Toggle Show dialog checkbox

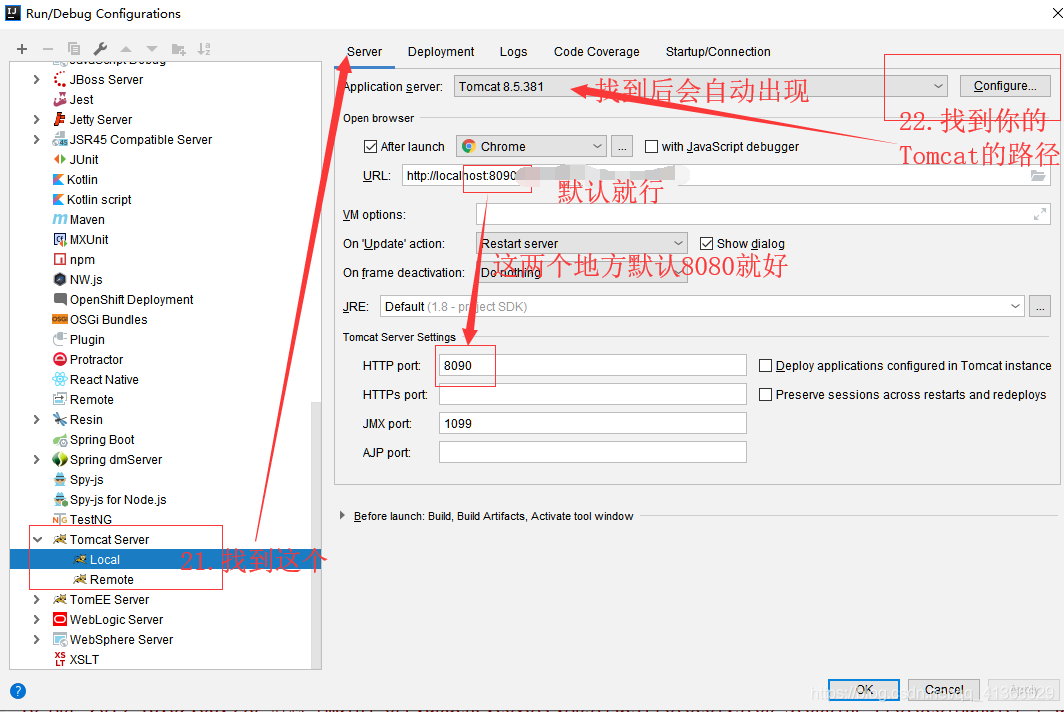click(706, 244)
